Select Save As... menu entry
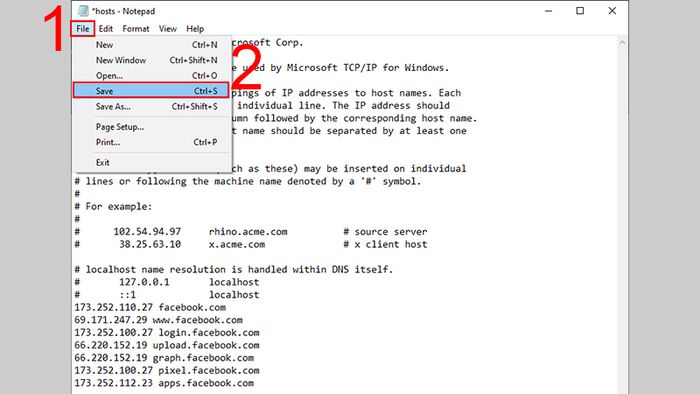 point(152,107)
